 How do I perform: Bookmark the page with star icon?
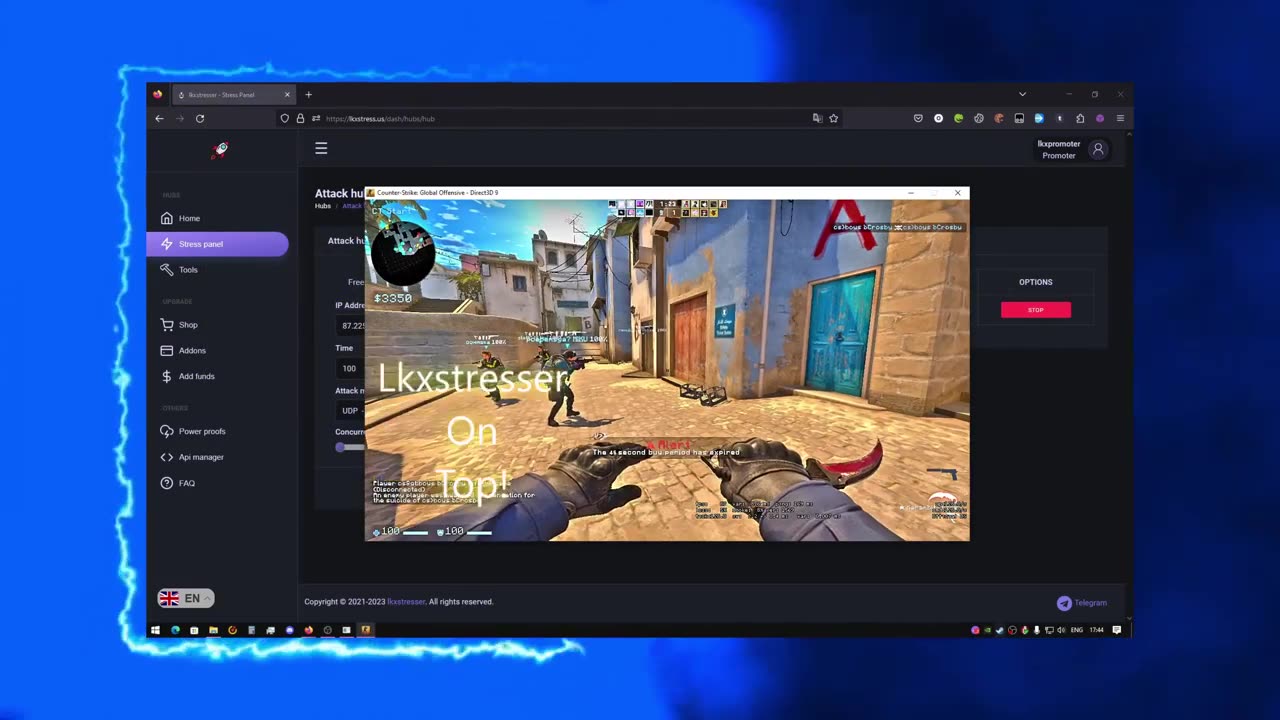[833, 118]
